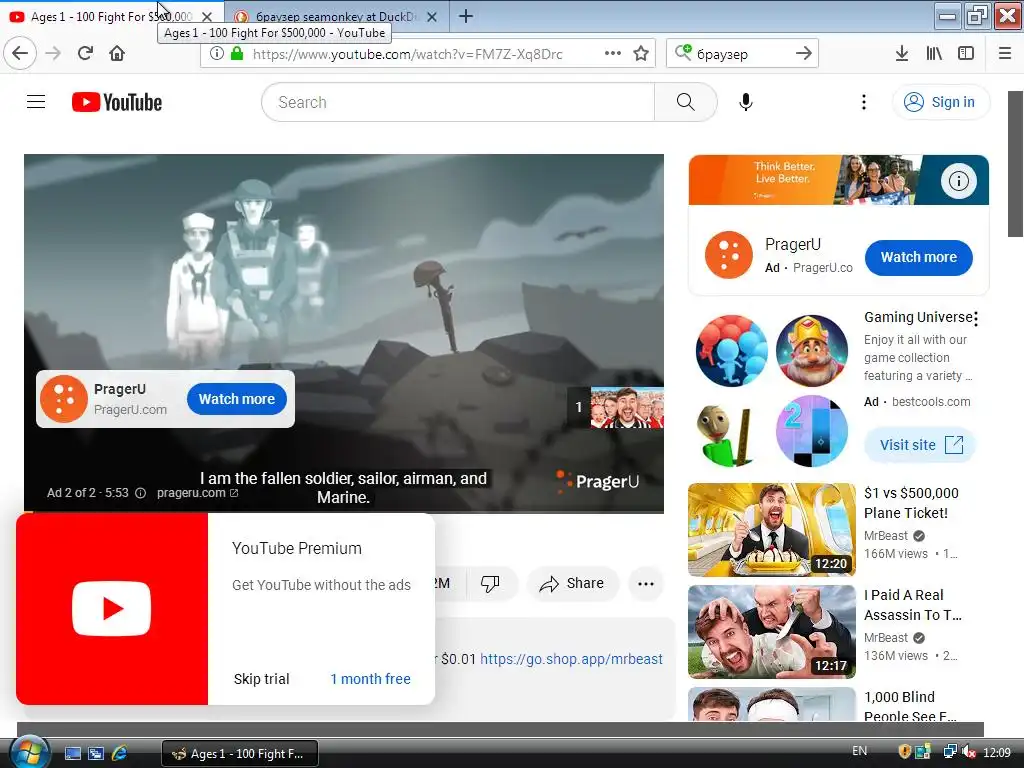Viewport: 1024px width, 768px height.
Task: Open the ad info circle on the PragerU banner
Action: (x=959, y=180)
